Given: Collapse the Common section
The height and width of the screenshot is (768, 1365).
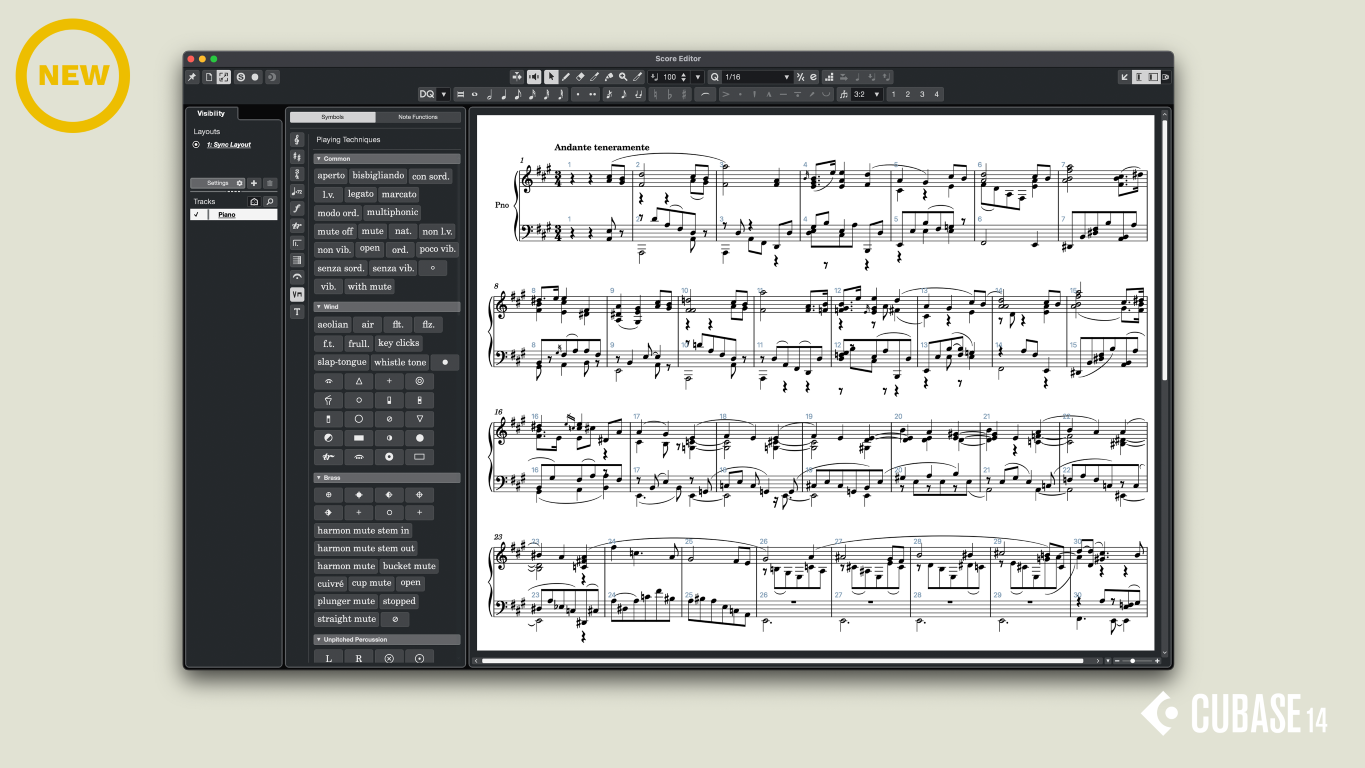Looking at the screenshot, I should [387, 158].
